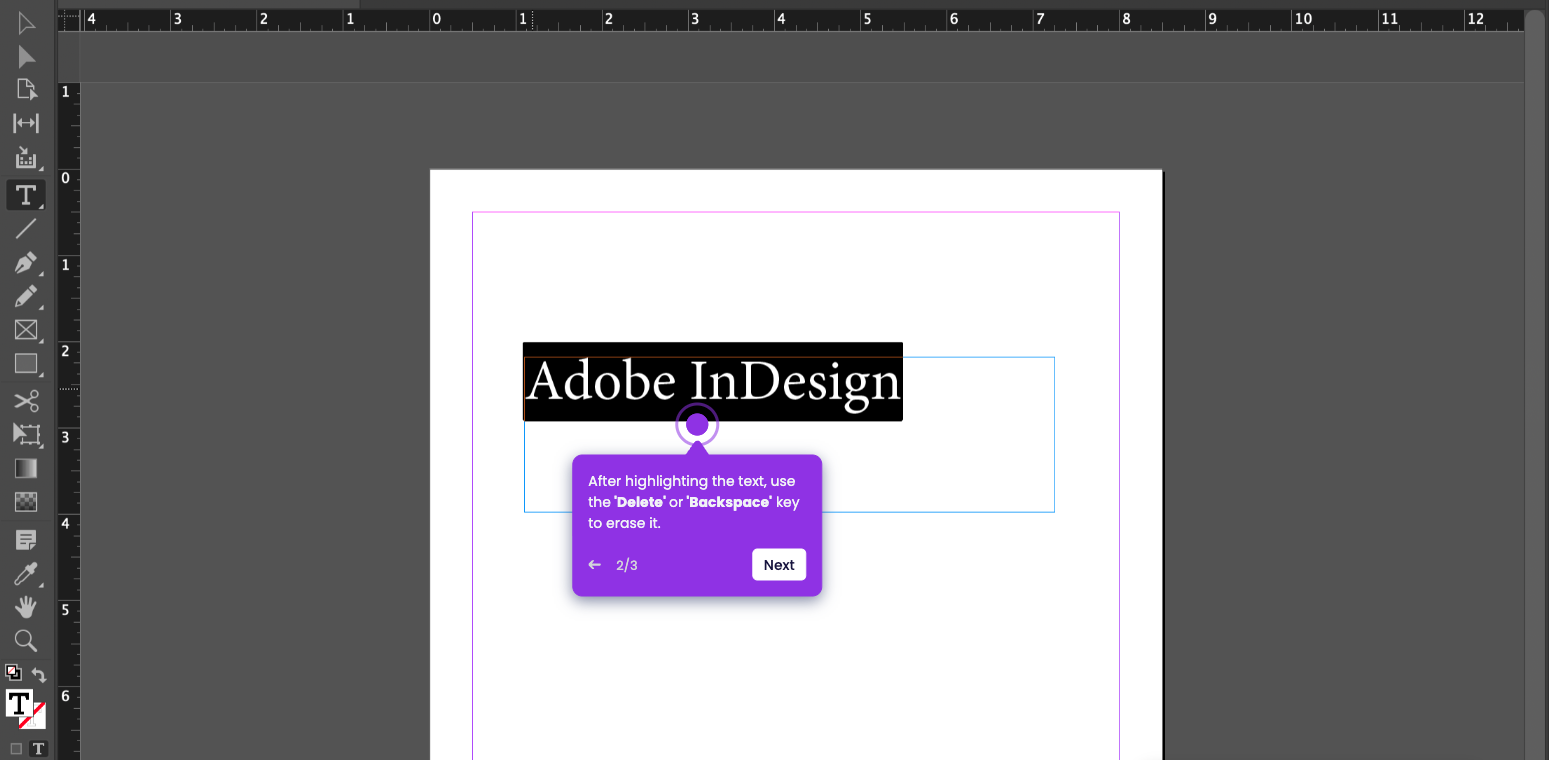The width and height of the screenshot is (1549, 760).
Task: Go back using tooltip left arrow
Action: click(594, 565)
